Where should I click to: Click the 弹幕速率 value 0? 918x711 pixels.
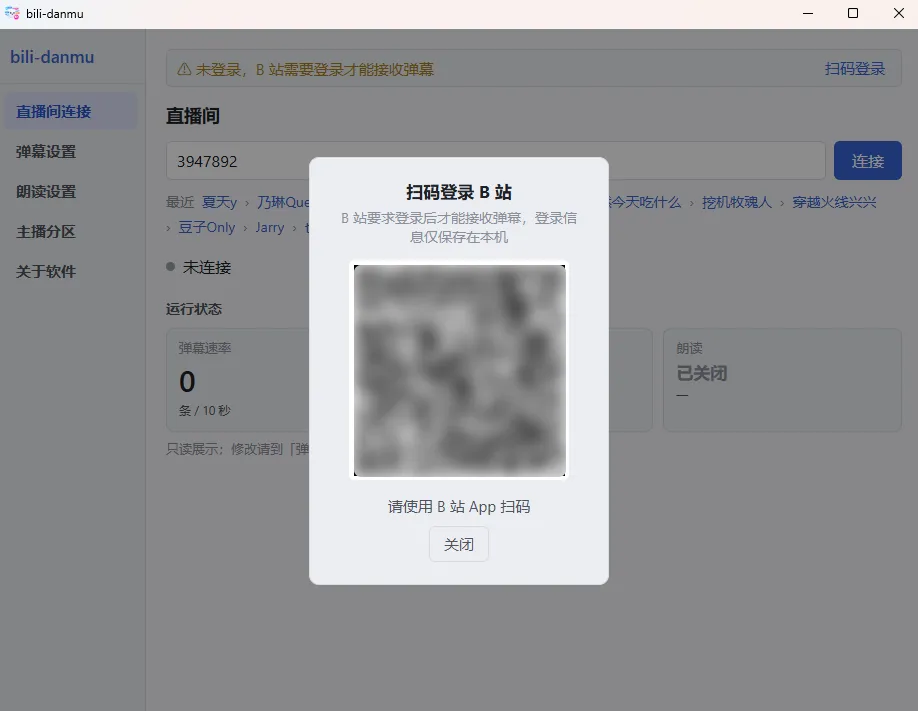point(187,381)
